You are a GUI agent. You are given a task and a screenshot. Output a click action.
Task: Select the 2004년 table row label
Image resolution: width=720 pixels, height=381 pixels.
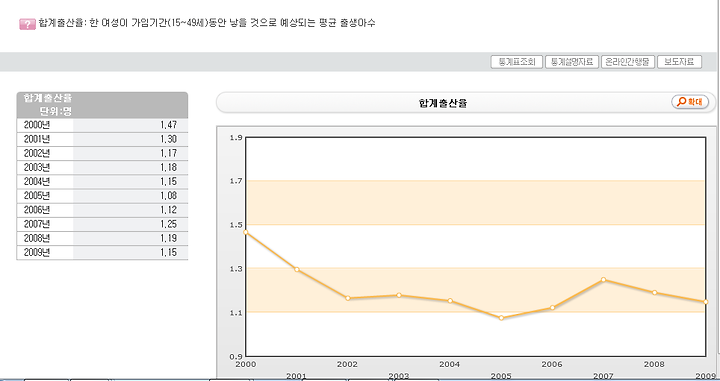pos(37,182)
